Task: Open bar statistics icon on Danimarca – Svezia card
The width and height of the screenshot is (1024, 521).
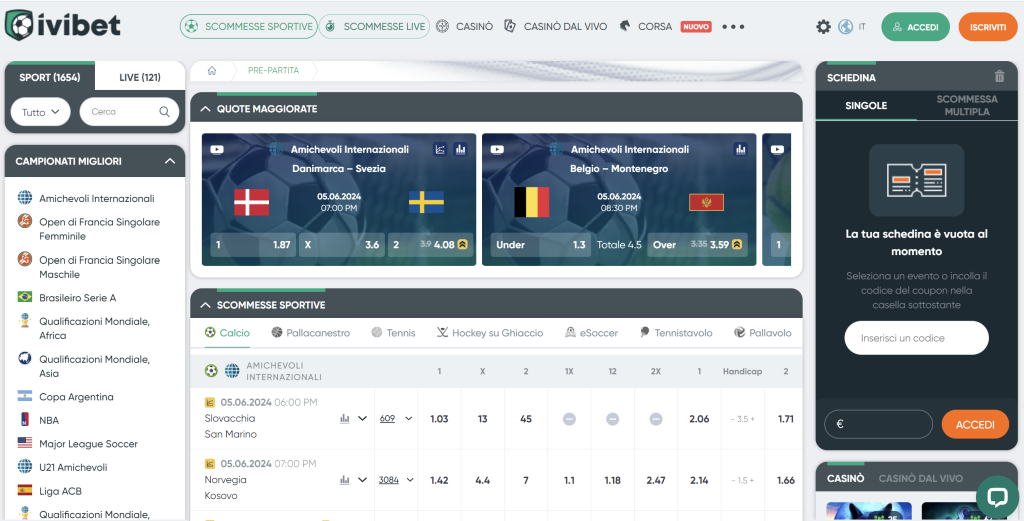Action: 460,150
